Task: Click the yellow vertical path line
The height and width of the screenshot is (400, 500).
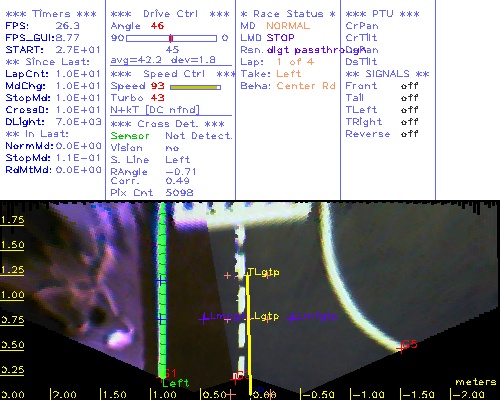Action: 248,333
